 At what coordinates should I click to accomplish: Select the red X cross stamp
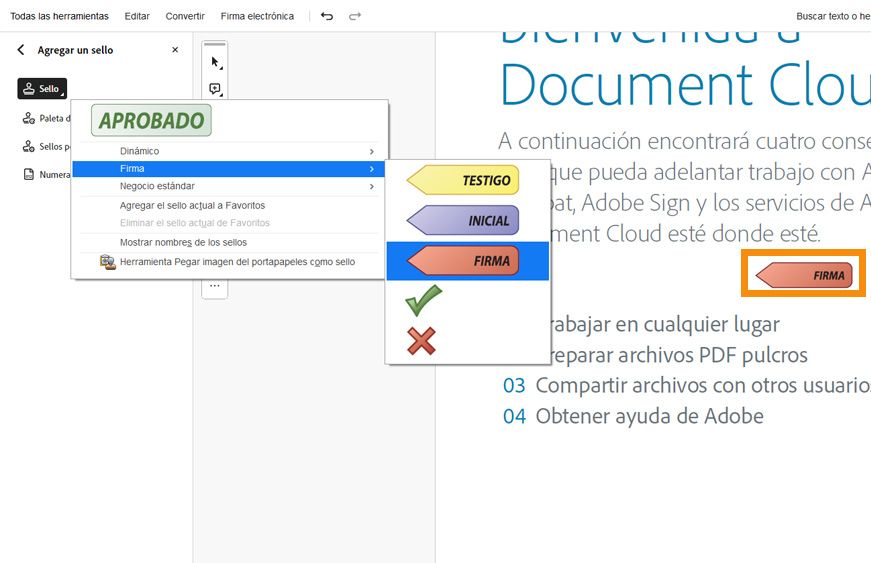[422, 340]
